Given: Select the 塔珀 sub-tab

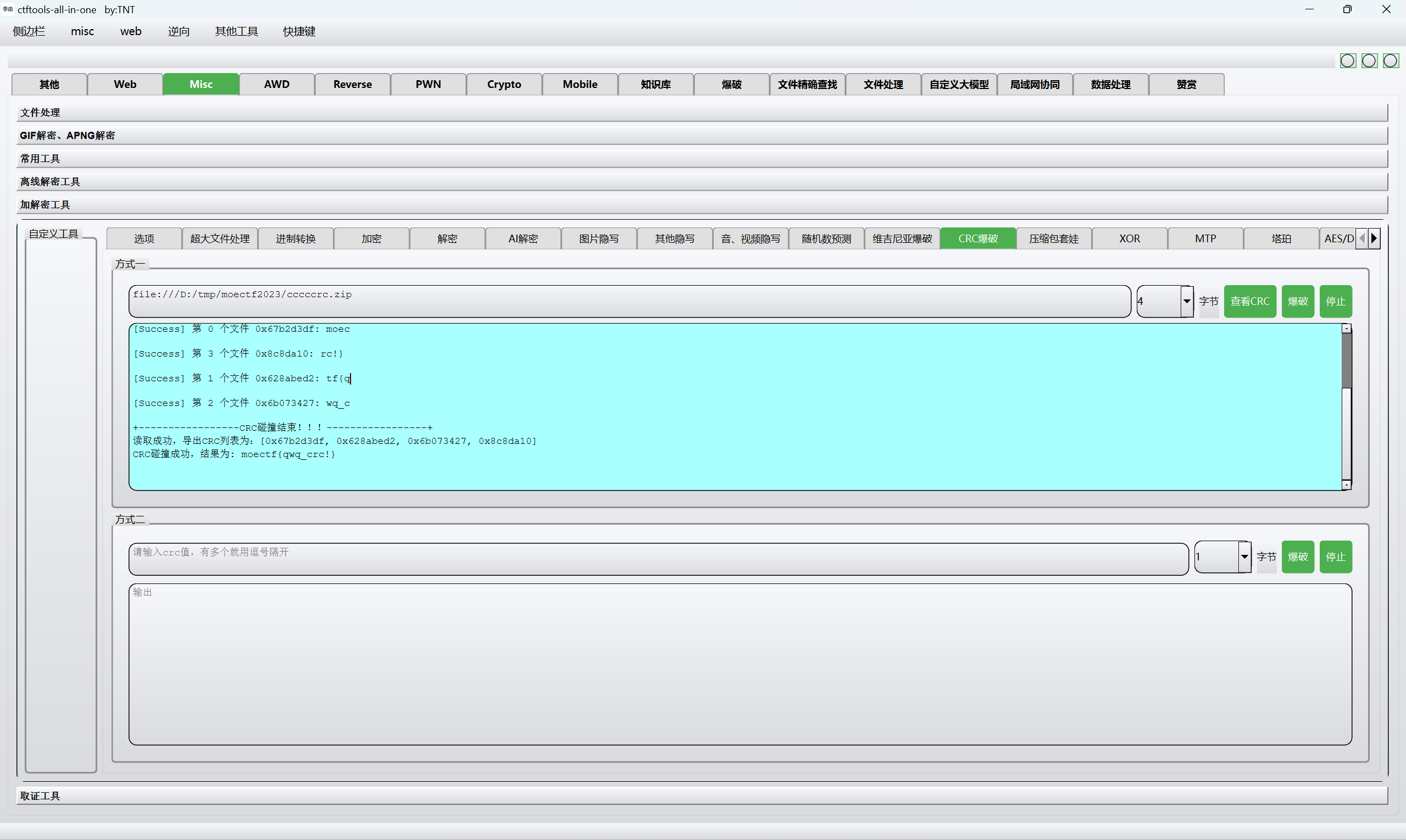Looking at the screenshot, I should tap(1282, 238).
